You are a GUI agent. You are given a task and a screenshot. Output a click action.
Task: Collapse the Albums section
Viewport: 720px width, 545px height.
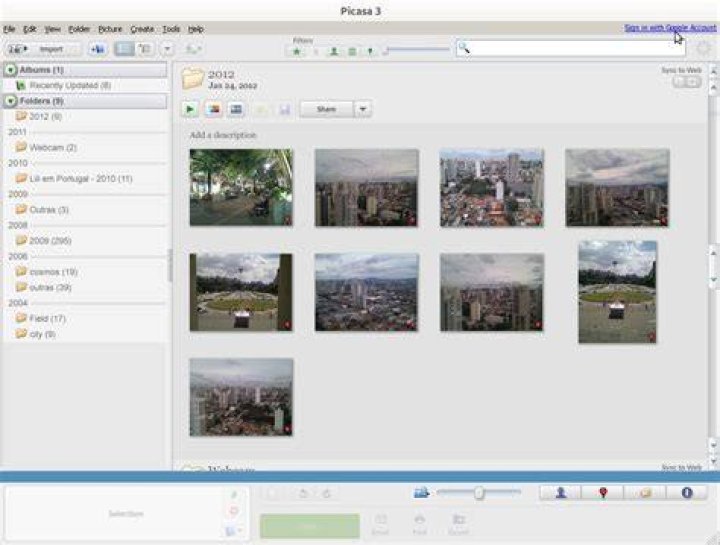[11, 70]
